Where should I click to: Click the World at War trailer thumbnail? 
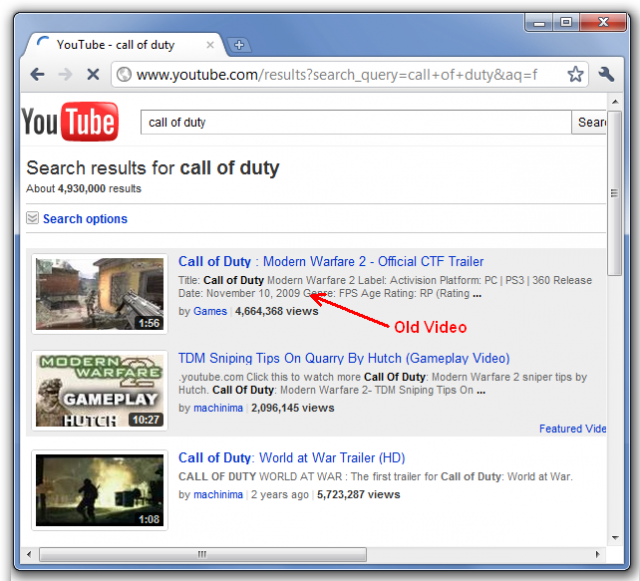[x=99, y=489]
